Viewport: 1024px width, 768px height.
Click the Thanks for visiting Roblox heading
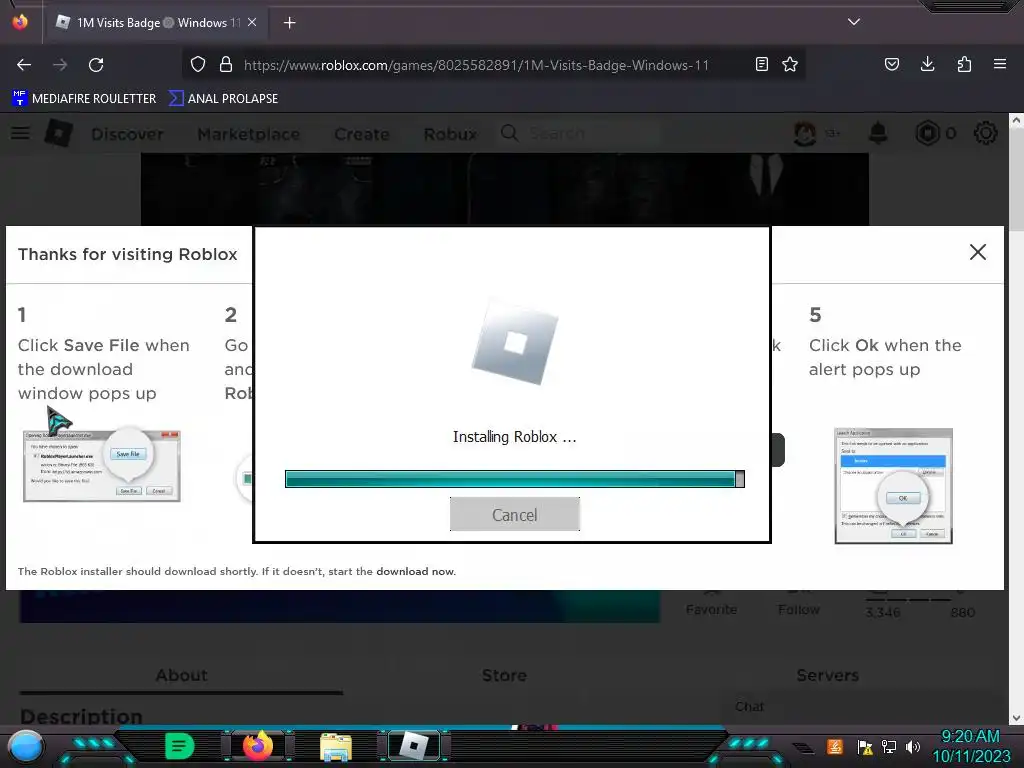(x=127, y=254)
